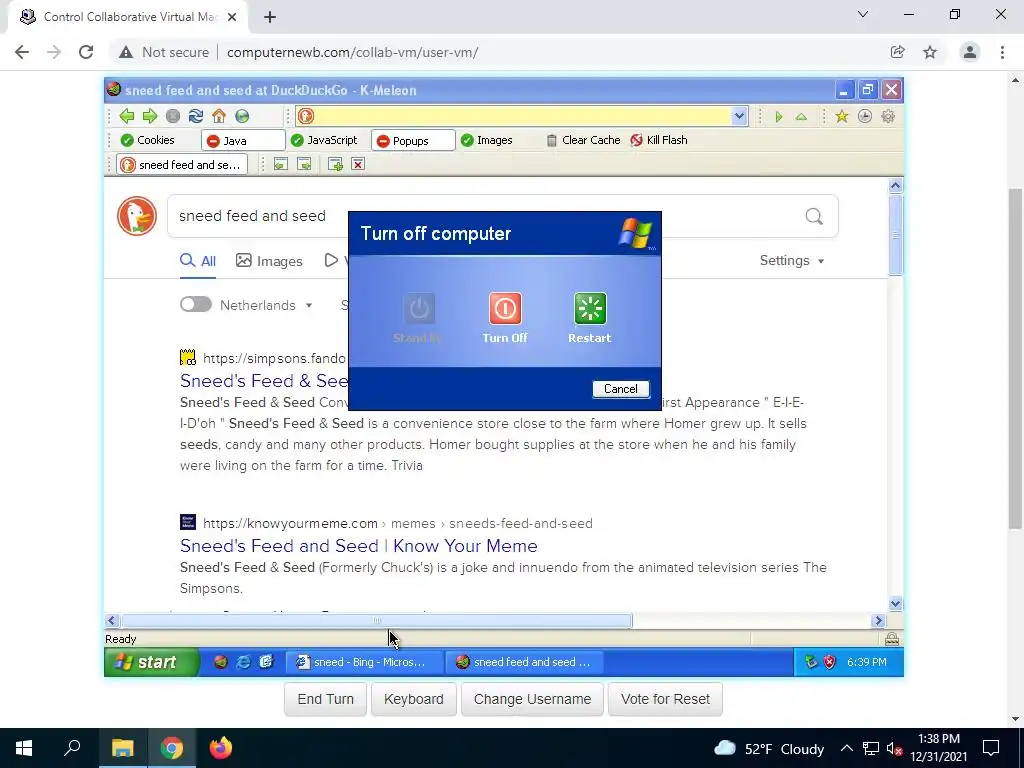Click Internet Explorer quick launch icon
Image resolution: width=1024 pixels, height=768 pixels.
244,662
